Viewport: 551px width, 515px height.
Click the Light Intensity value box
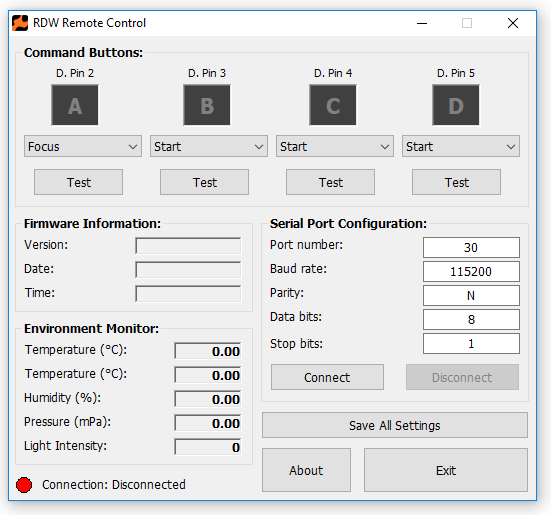point(208,447)
